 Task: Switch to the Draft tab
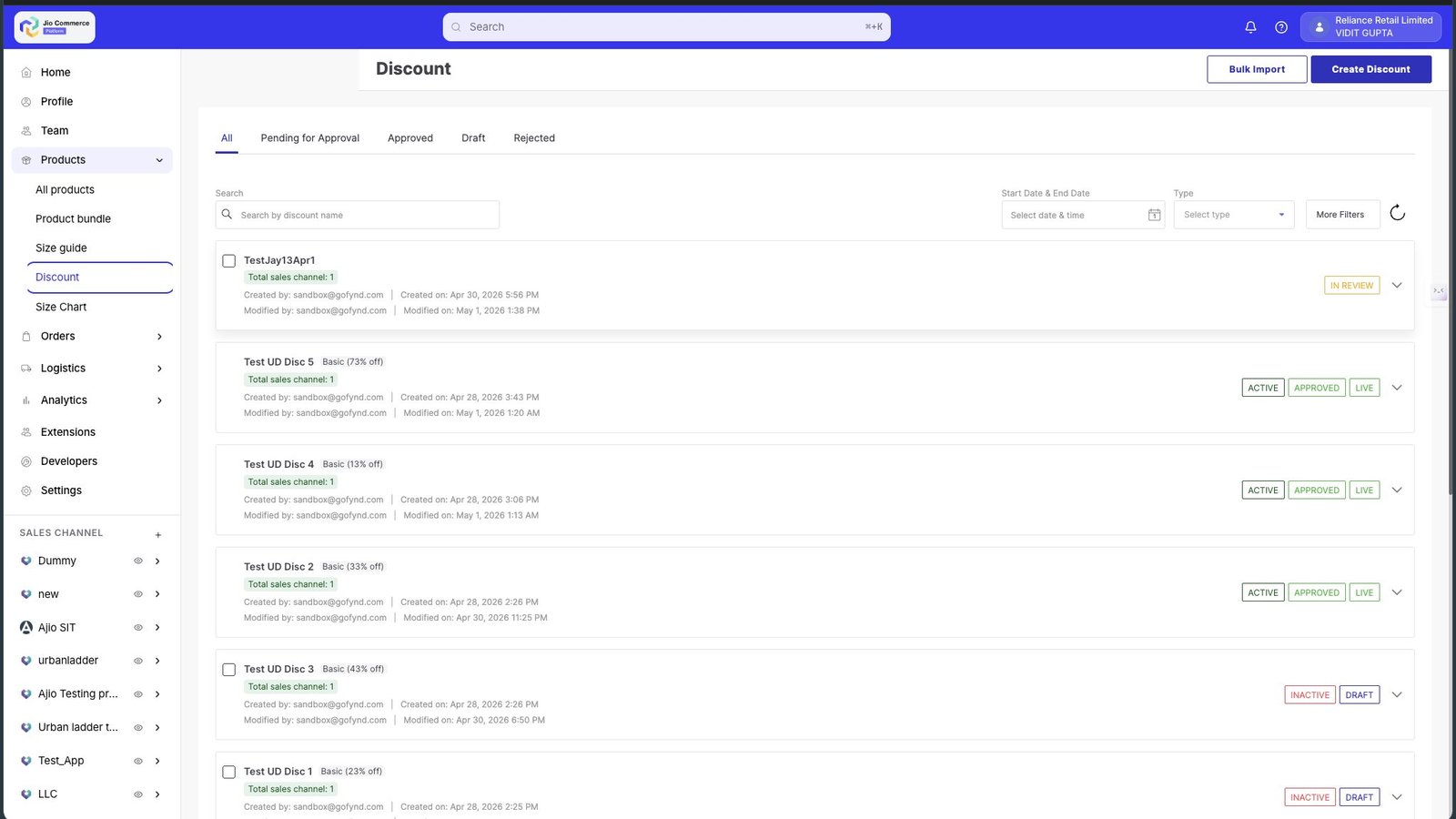[473, 138]
